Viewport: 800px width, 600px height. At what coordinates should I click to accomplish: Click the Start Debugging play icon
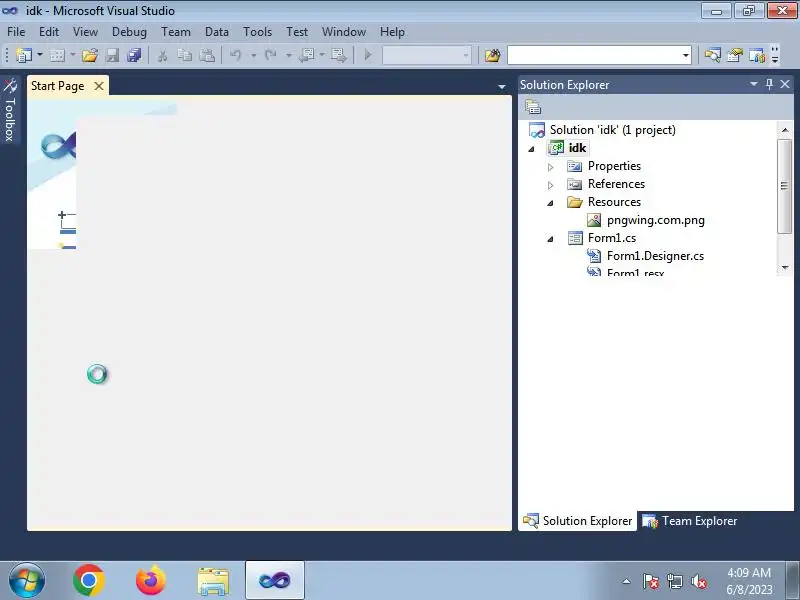(368, 55)
